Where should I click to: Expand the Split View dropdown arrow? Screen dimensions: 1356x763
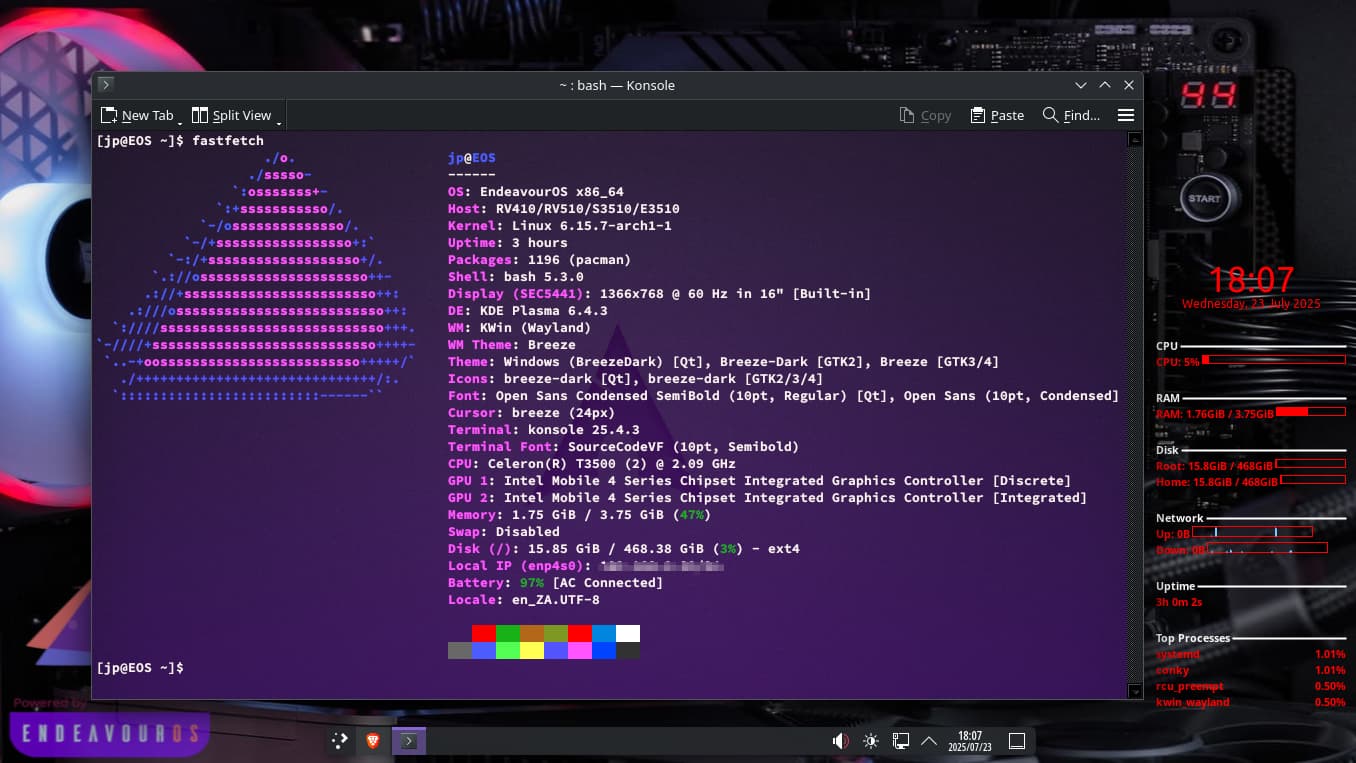point(279,122)
